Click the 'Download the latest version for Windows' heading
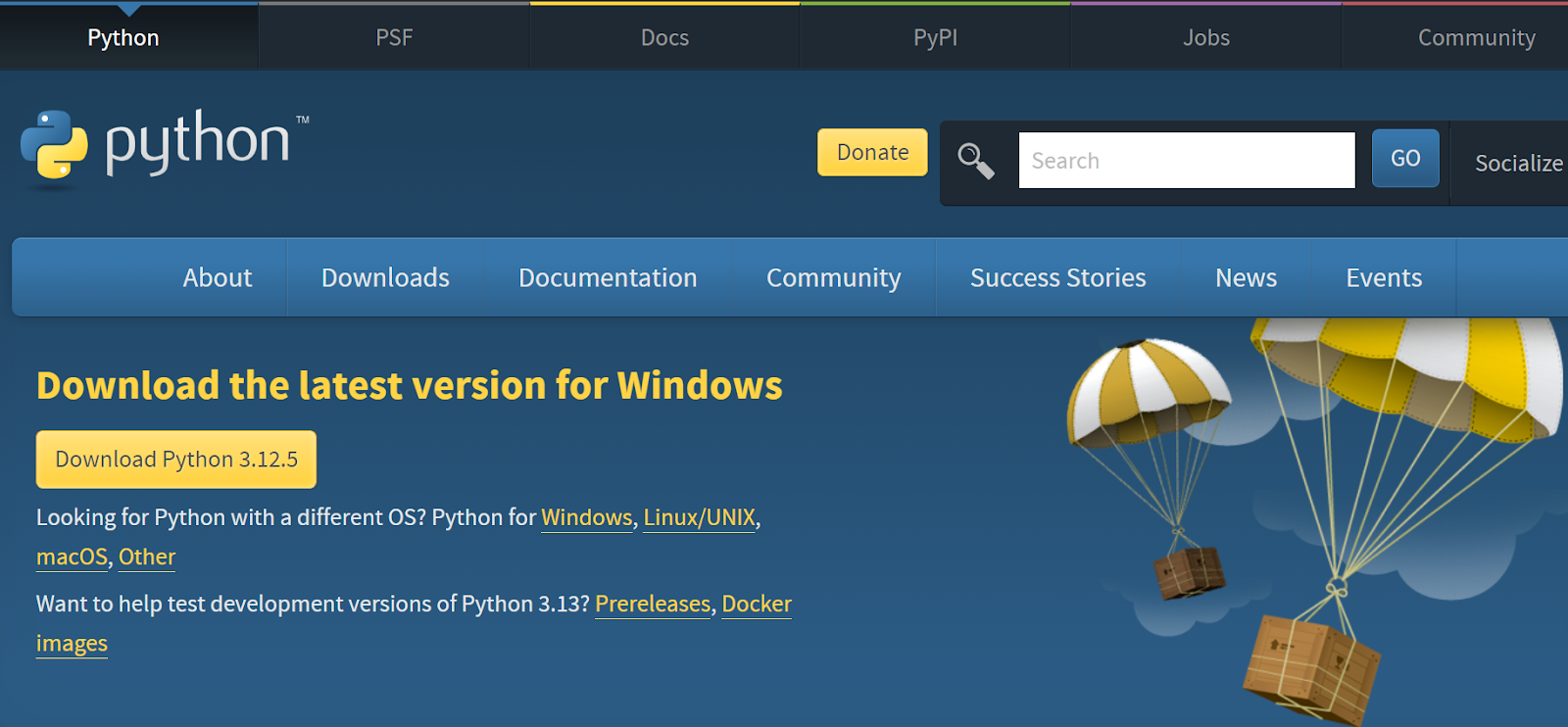 point(410,385)
